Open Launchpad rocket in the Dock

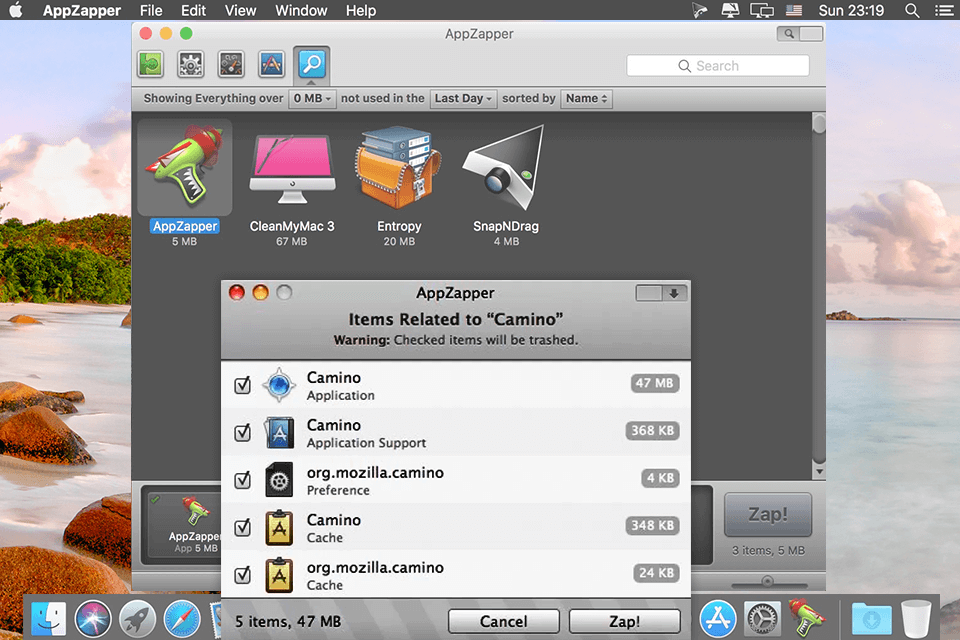pos(137,619)
